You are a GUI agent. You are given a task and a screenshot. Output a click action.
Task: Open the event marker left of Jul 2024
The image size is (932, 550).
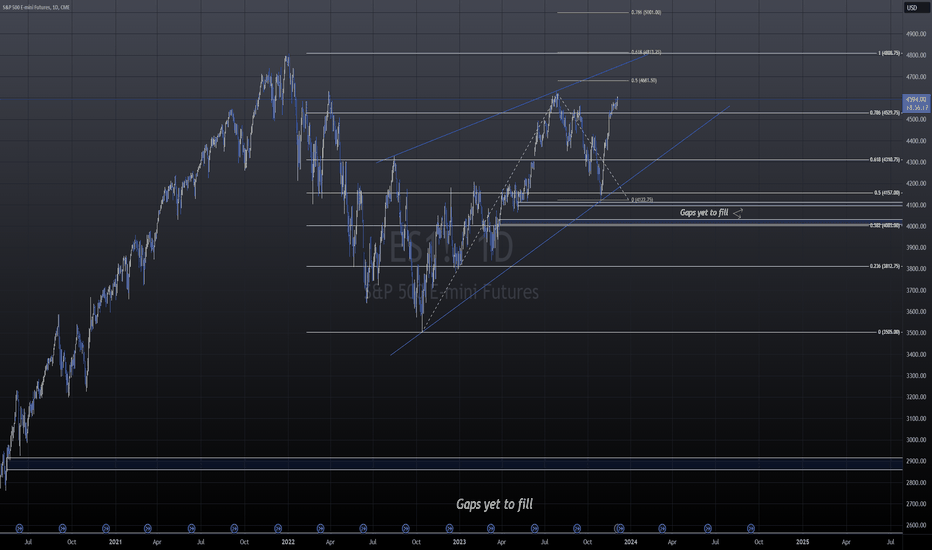pos(708,528)
